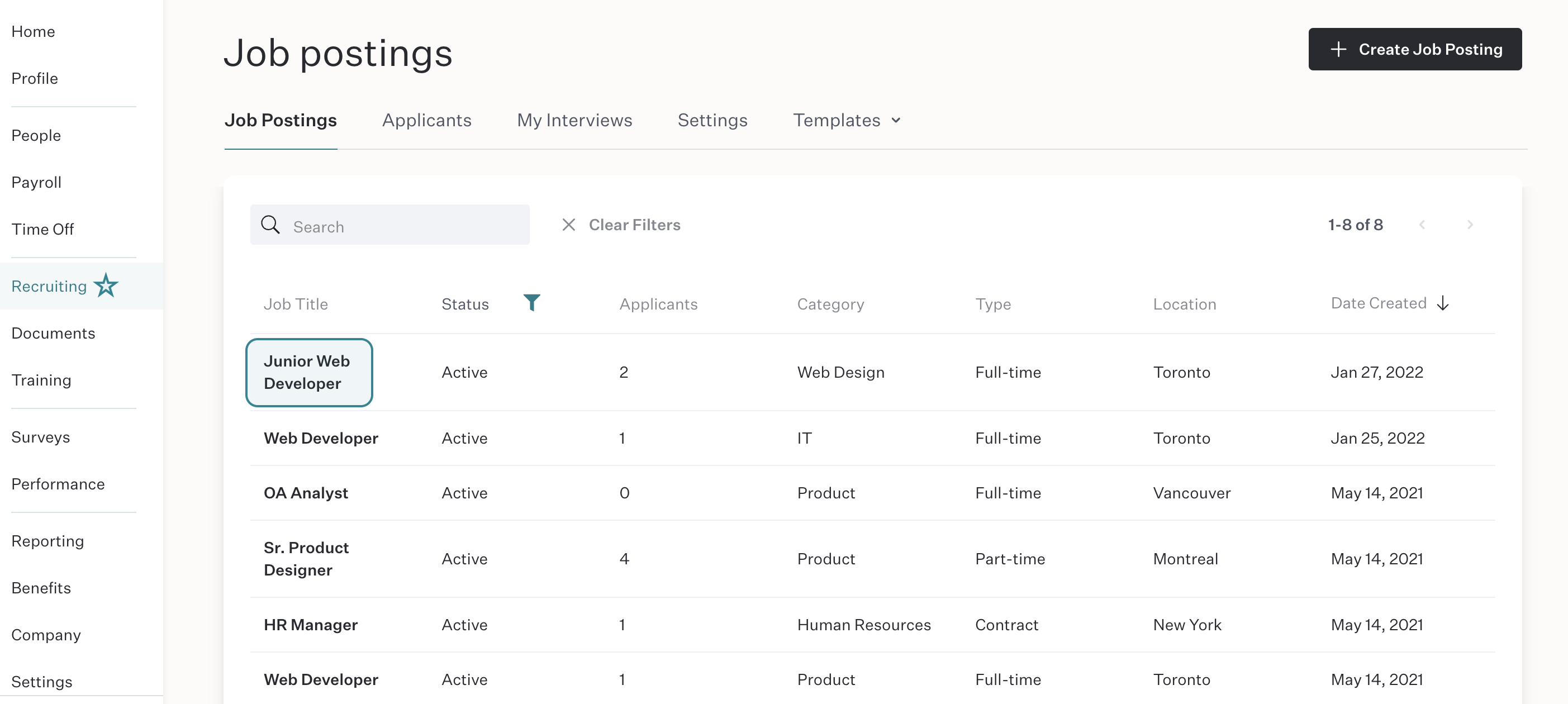Open Payroll in the sidebar
The image size is (1568, 704).
[36, 182]
